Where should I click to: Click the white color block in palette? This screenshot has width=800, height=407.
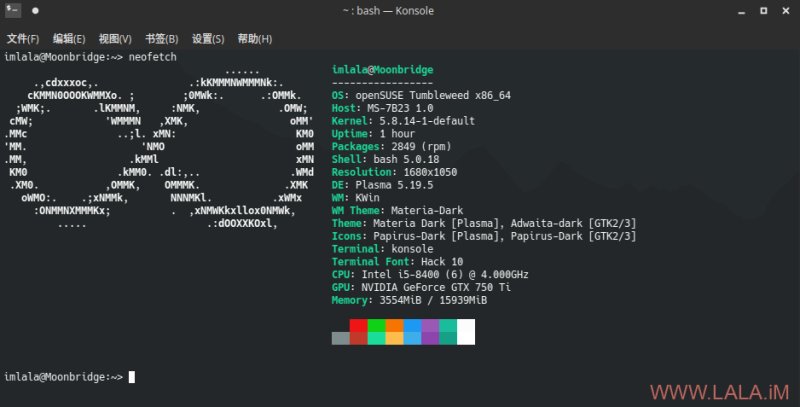[x=466, y=332]
